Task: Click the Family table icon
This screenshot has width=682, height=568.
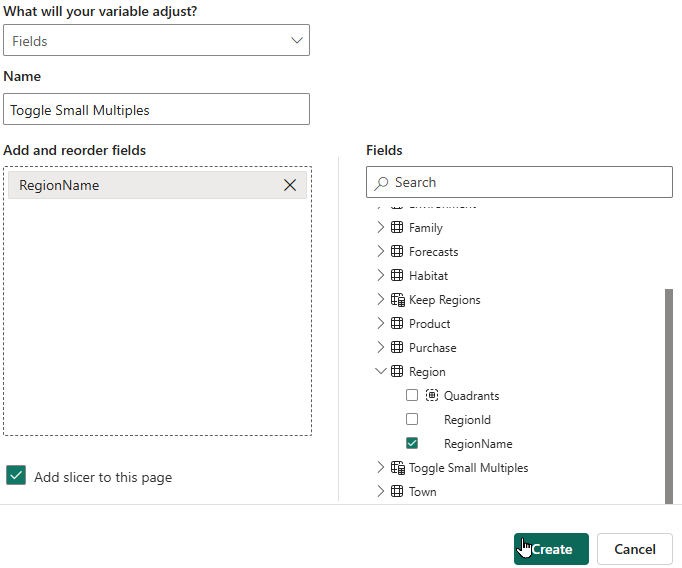Action: 397,227
